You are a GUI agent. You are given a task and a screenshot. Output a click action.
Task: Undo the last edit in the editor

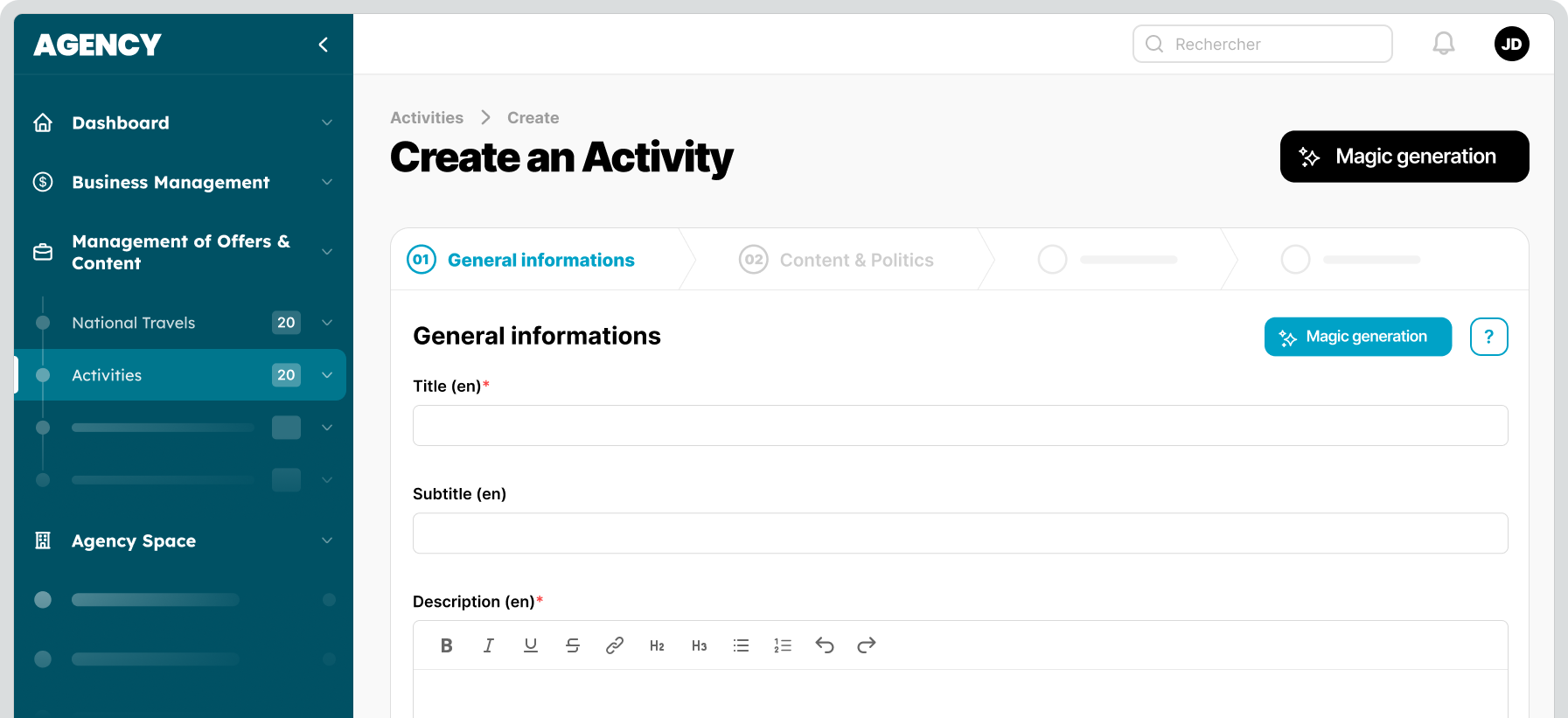tap(825, 645)
